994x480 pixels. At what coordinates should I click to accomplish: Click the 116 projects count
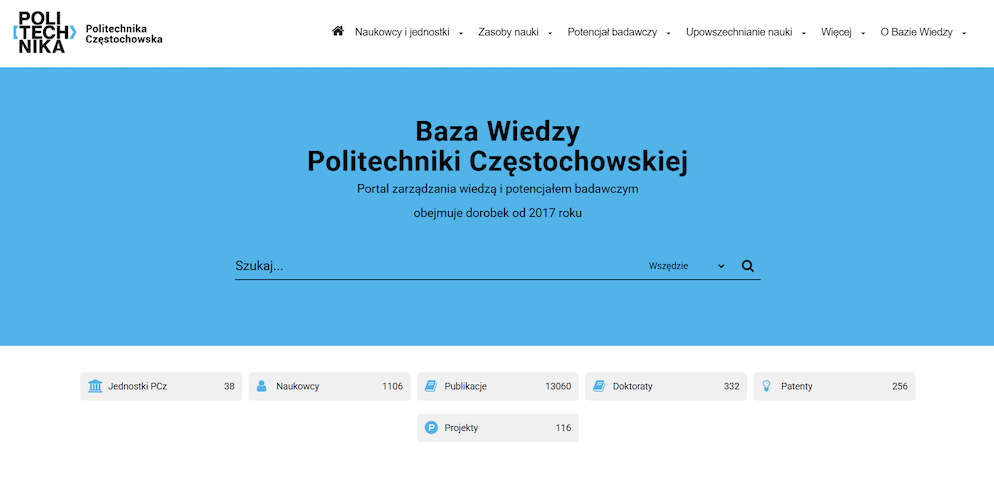pyautogui.click(x=564, y=428)
